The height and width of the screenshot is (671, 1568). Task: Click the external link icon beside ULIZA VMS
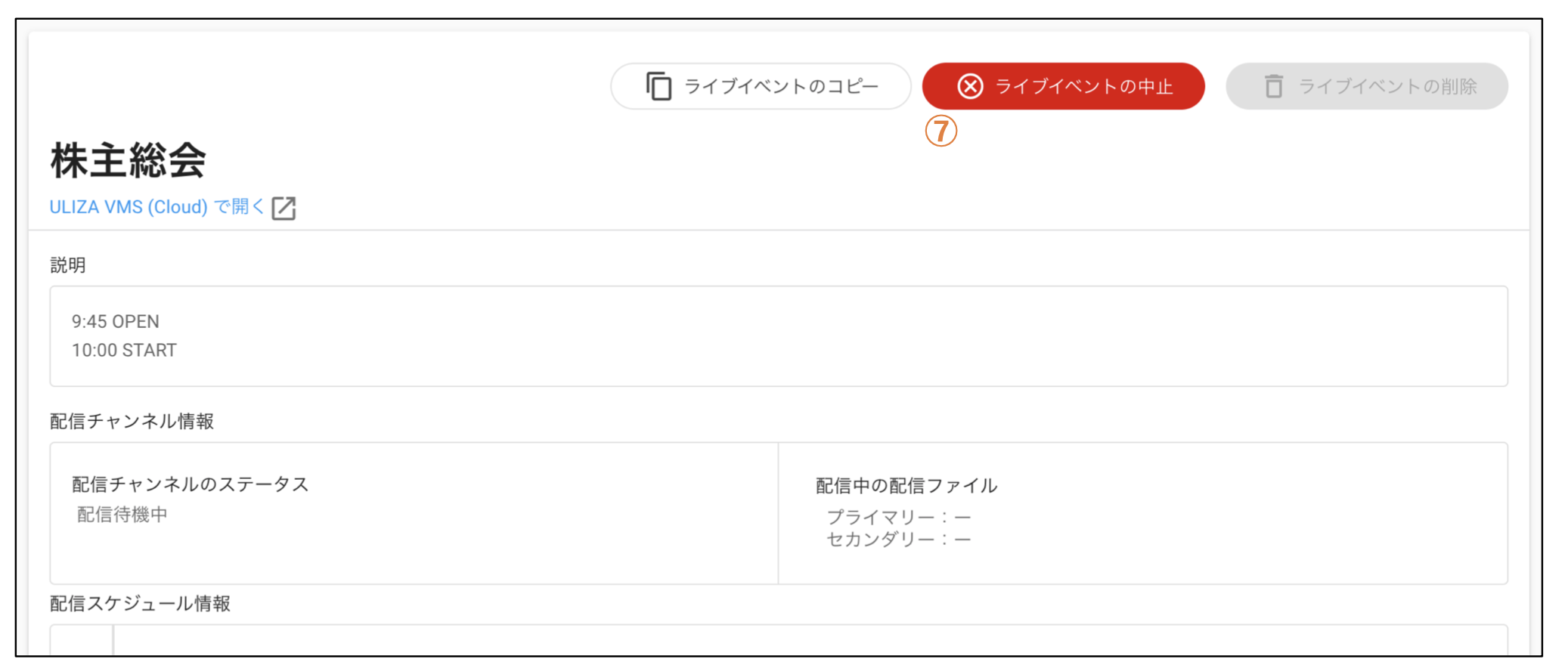[x=284, y=208]
